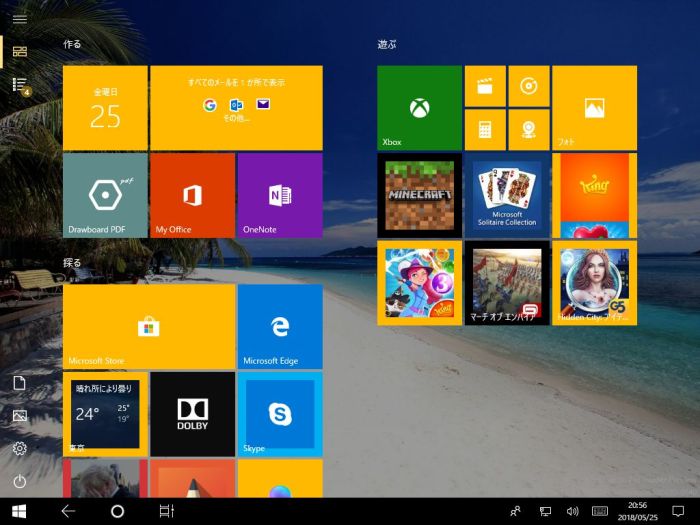Viewport: 700px width, 525px height.
Task: Open the Calculator small tile
Action: [485, 130]
